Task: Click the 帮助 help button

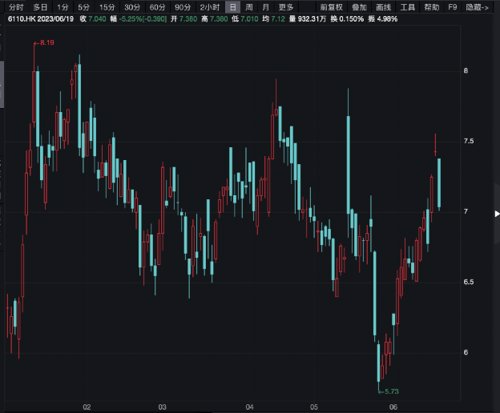Action: (432, 7)
